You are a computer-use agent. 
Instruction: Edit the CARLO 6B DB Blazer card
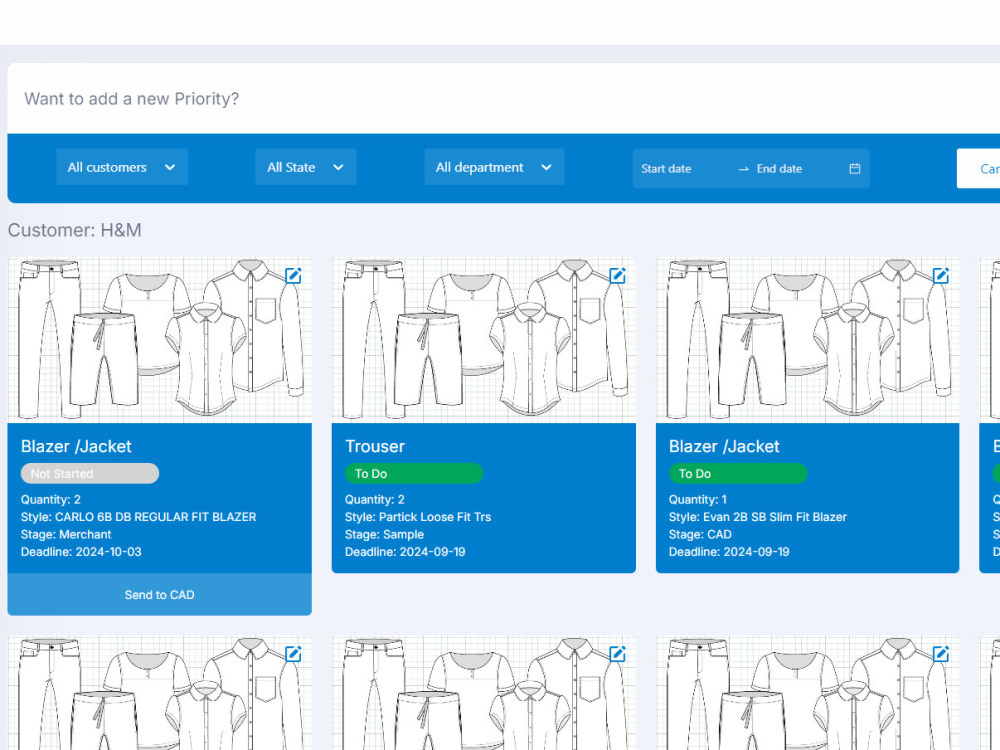click(293, 276)
